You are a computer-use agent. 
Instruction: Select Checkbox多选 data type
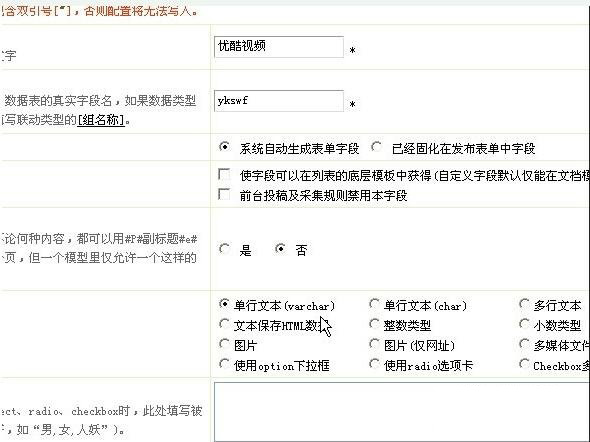point(524,364)
